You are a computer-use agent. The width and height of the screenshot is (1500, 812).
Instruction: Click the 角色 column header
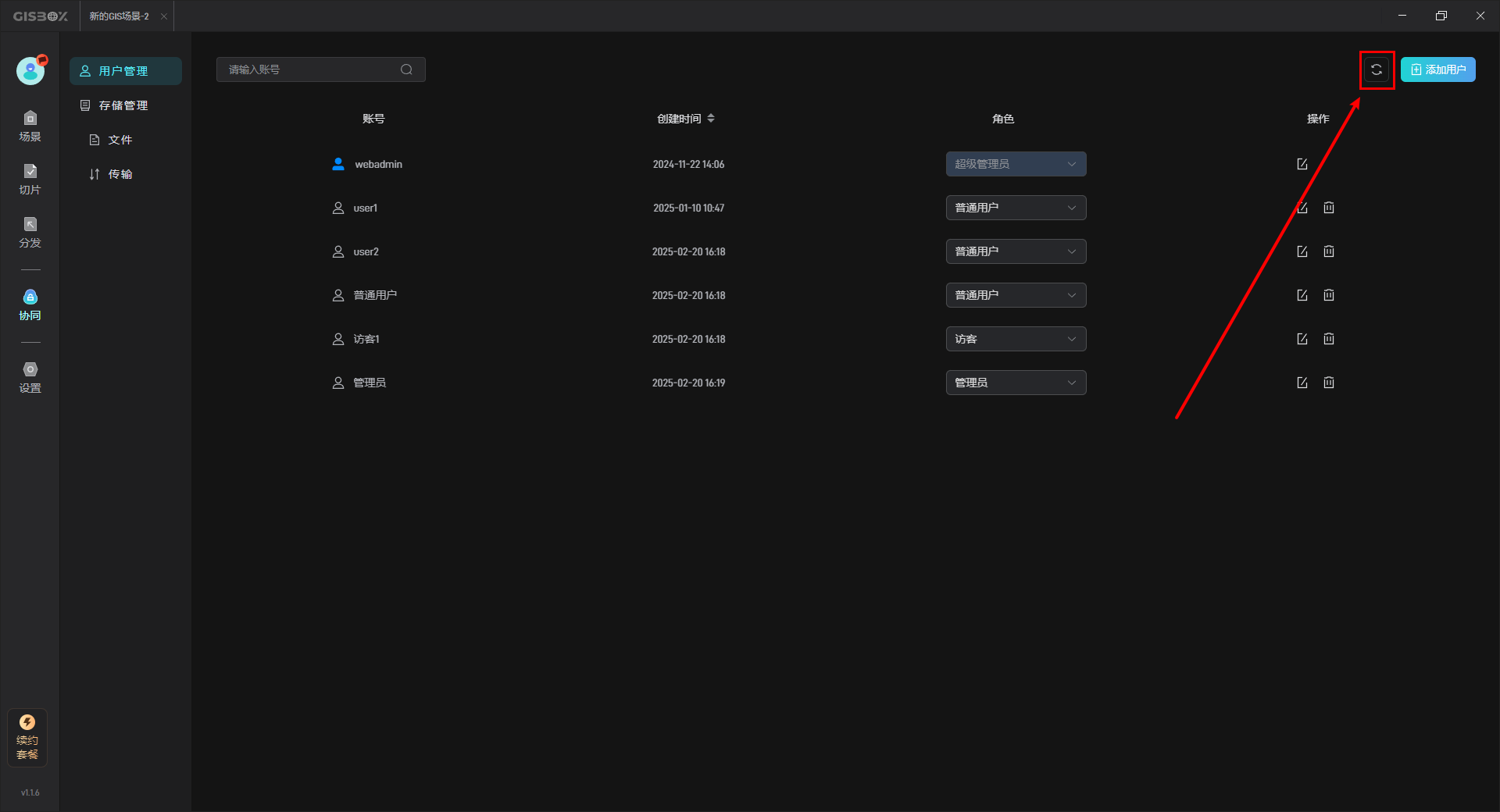click(1003, 119)
